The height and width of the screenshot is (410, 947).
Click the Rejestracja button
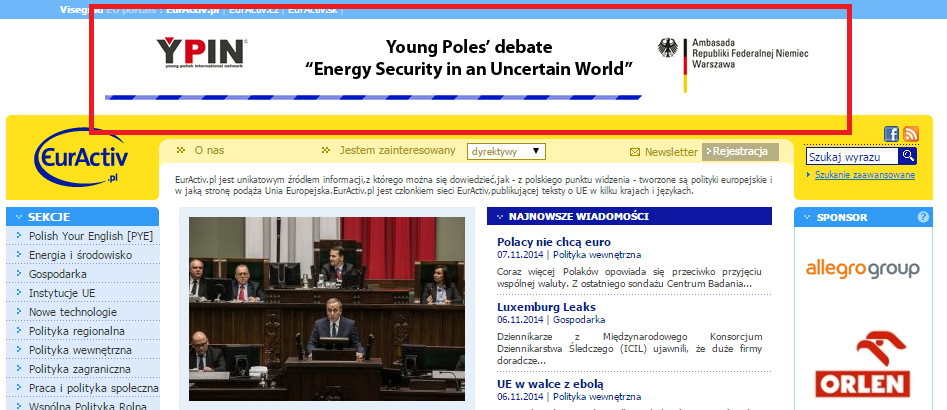(x=740, y=152)
